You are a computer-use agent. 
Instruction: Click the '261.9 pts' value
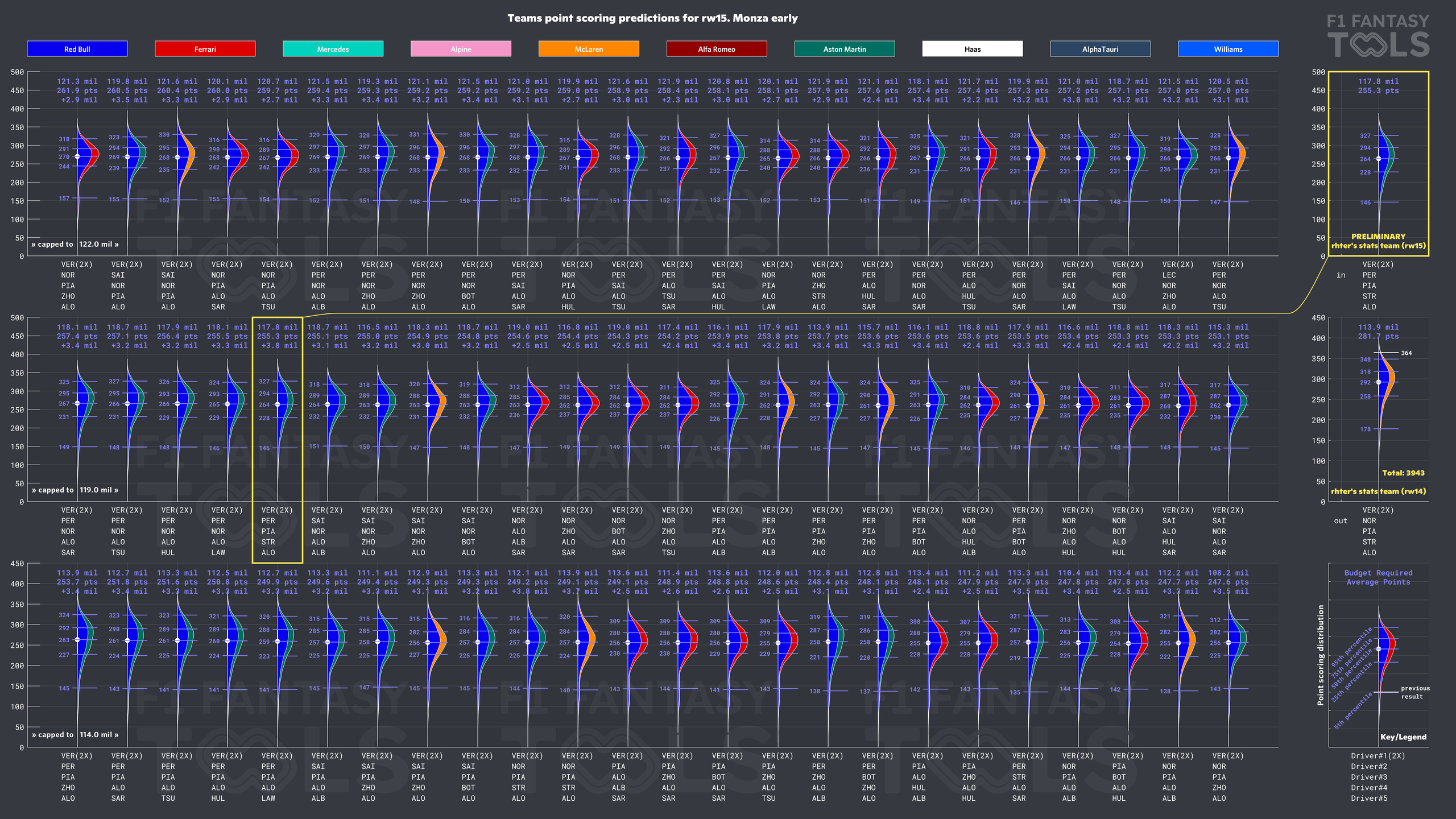(77, 90)
